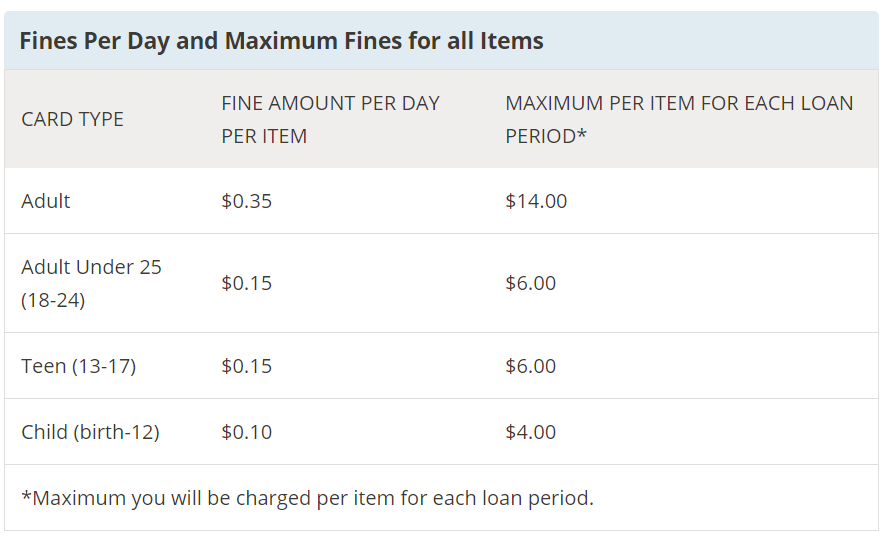Click the footnote about maximum charged per item
The height and width of the screenshot is (543, 885).
(x=308, y=498)
